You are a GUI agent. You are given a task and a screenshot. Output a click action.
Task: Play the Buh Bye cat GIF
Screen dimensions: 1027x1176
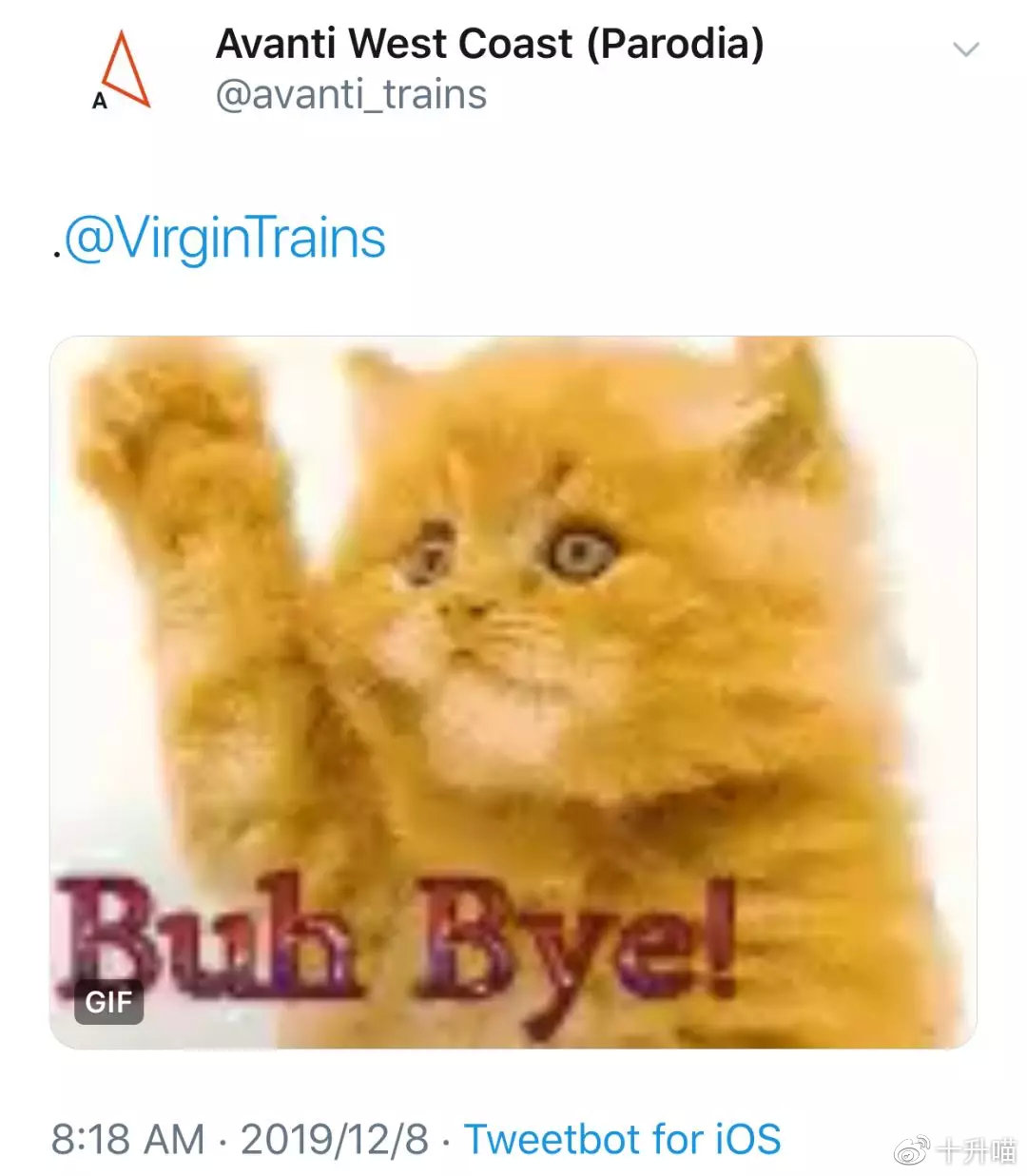513,692
